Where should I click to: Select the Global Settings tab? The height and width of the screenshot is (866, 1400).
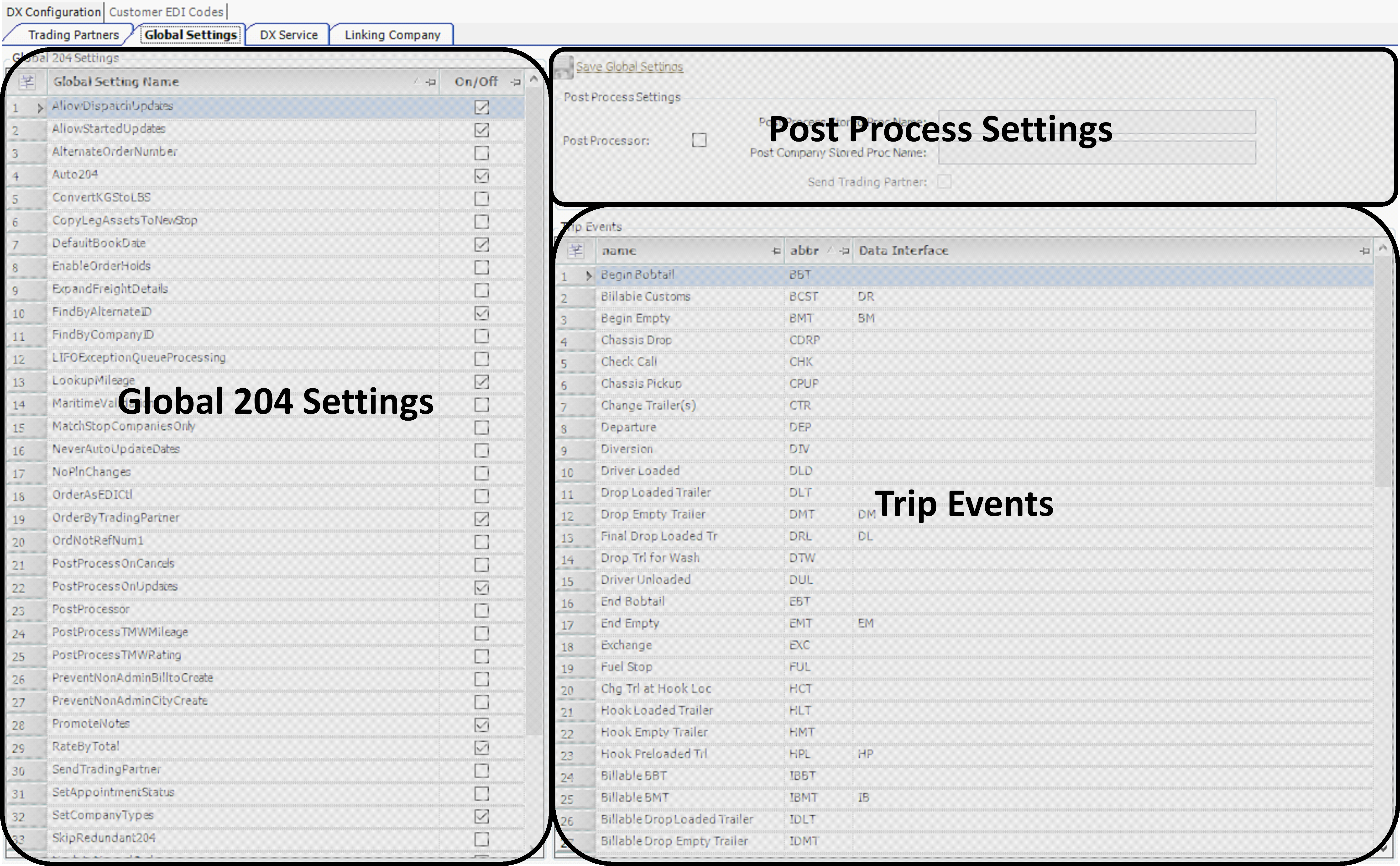pos(191,35)
